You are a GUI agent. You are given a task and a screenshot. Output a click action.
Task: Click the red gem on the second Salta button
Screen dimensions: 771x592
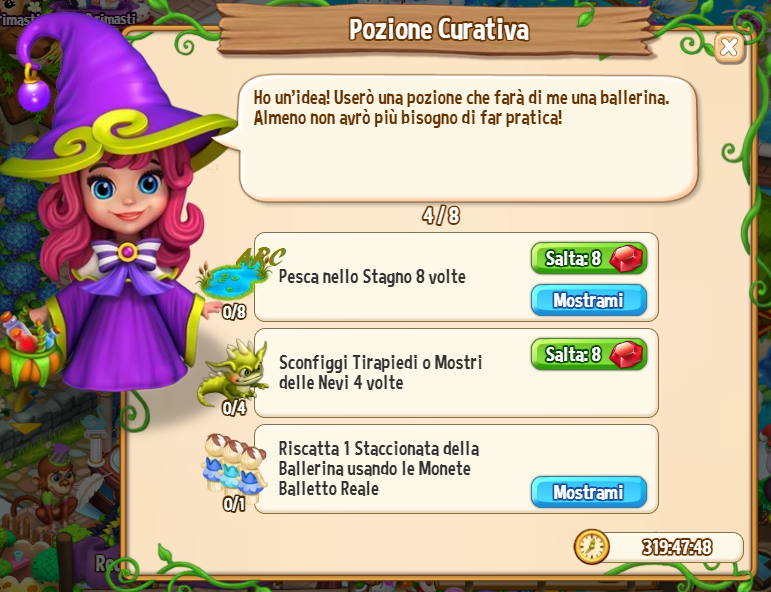point(626,355)
